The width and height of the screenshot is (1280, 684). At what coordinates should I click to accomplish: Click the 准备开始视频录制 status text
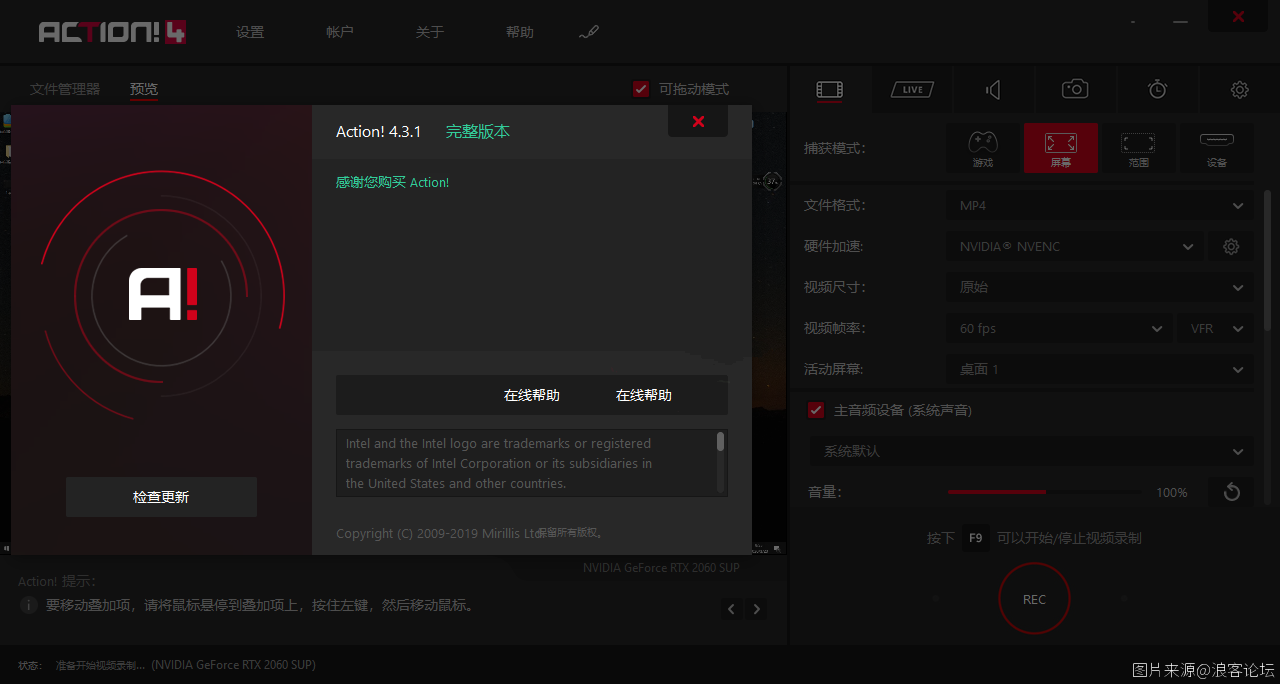pos(101,664)
